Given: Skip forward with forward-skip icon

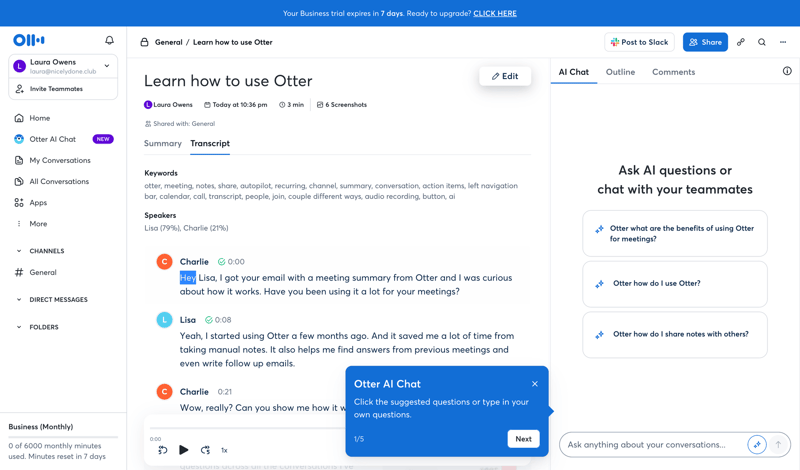Looking at the screenshot, I should click(x=205, y=450).
